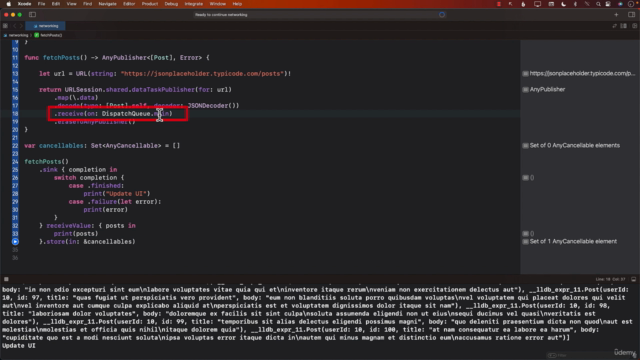Click the jsonplaceholder URL string in code
Image resolution: width=640 pixels, height=360 pixels.
click(202, 73)
